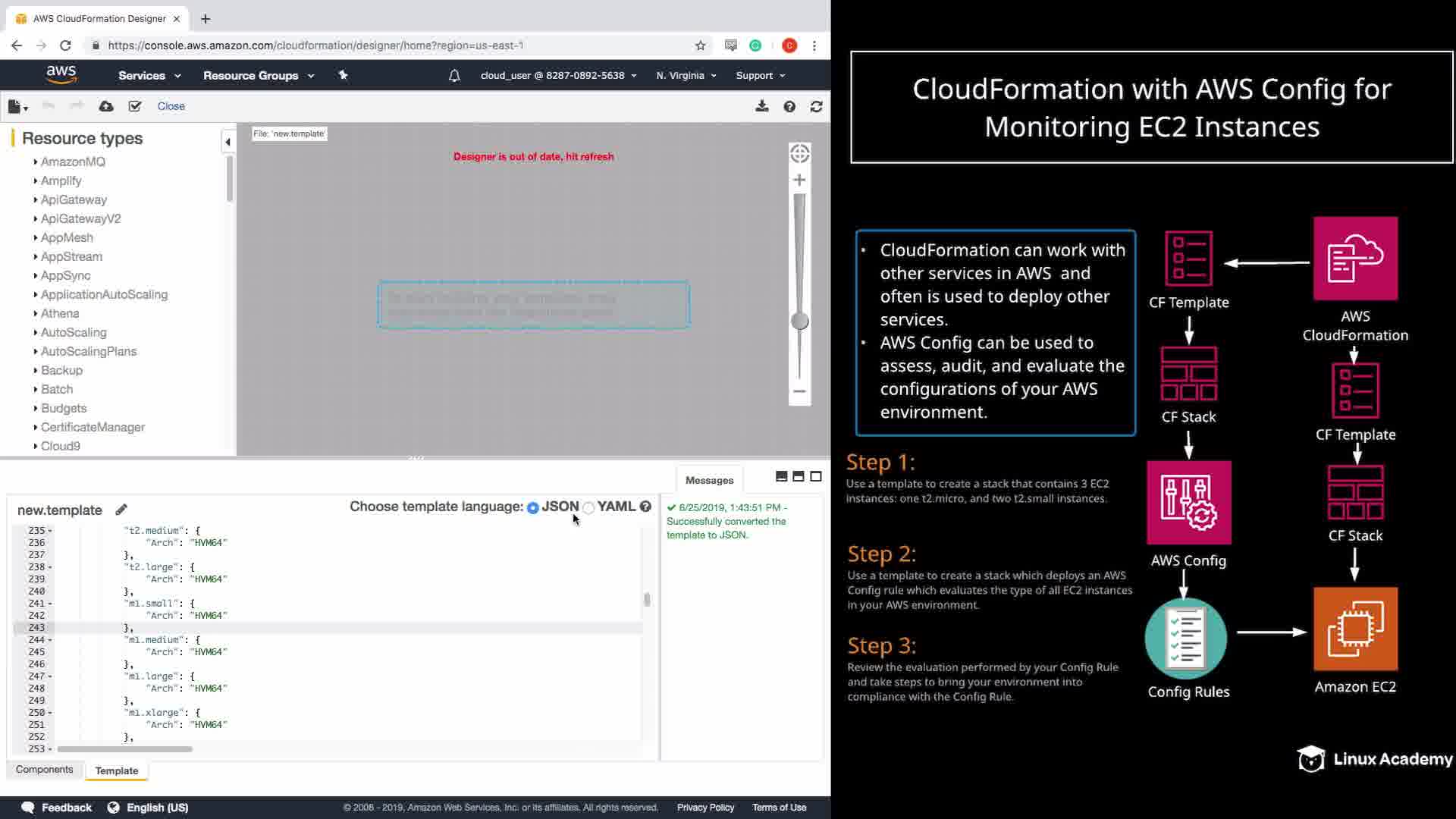Open the Services dropdown menu
The image size is (1456, 819).
(149, 75)
